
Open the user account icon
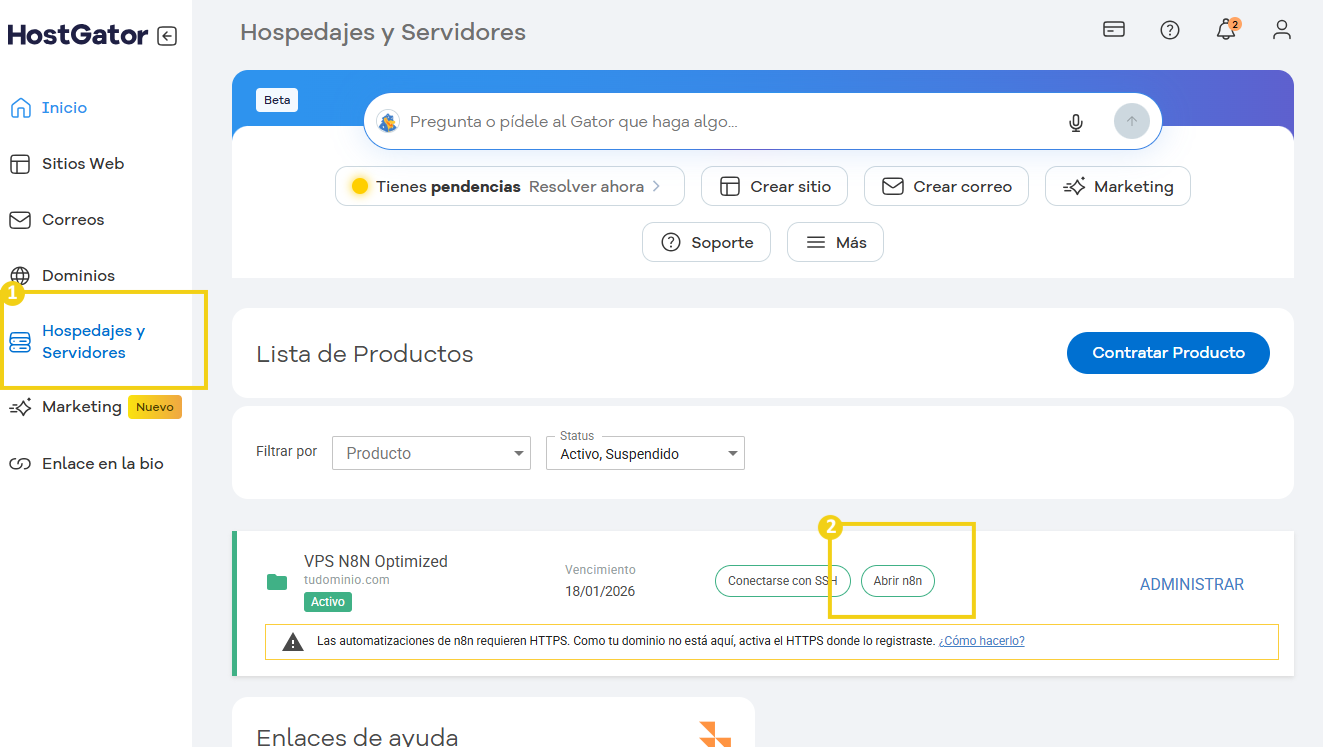tap(1281, 30)
